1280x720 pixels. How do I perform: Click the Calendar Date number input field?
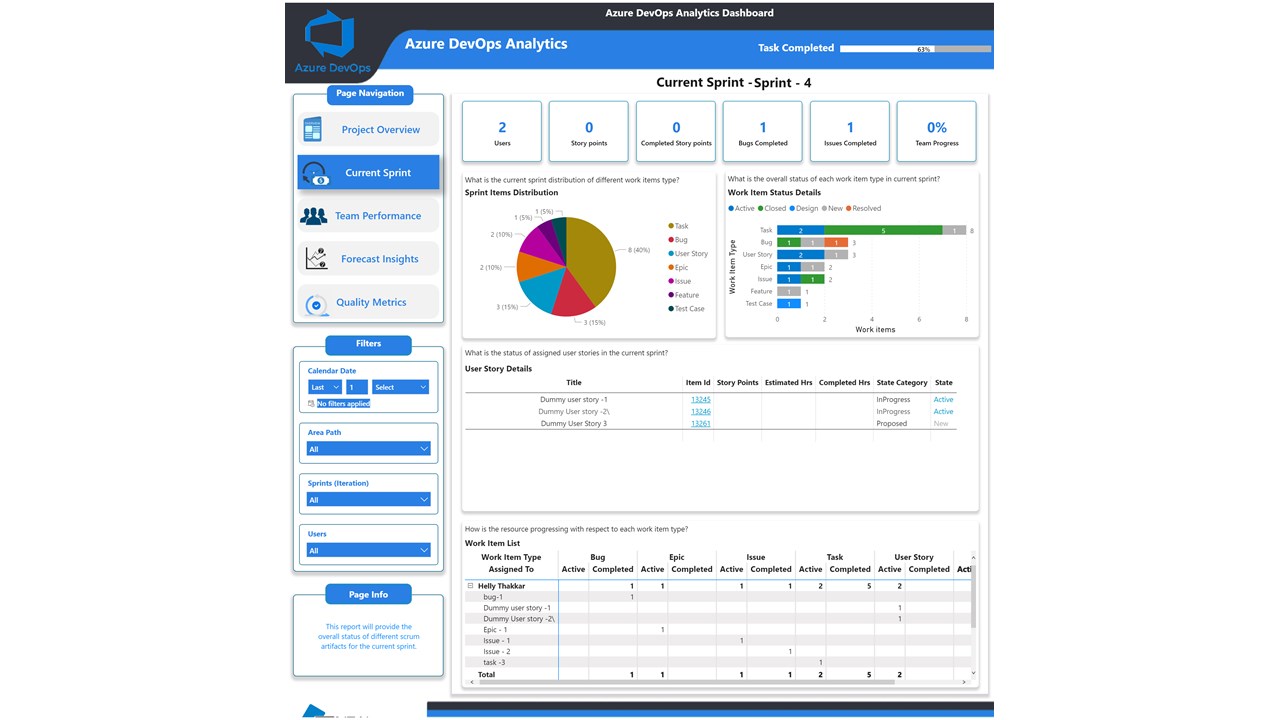357,387
